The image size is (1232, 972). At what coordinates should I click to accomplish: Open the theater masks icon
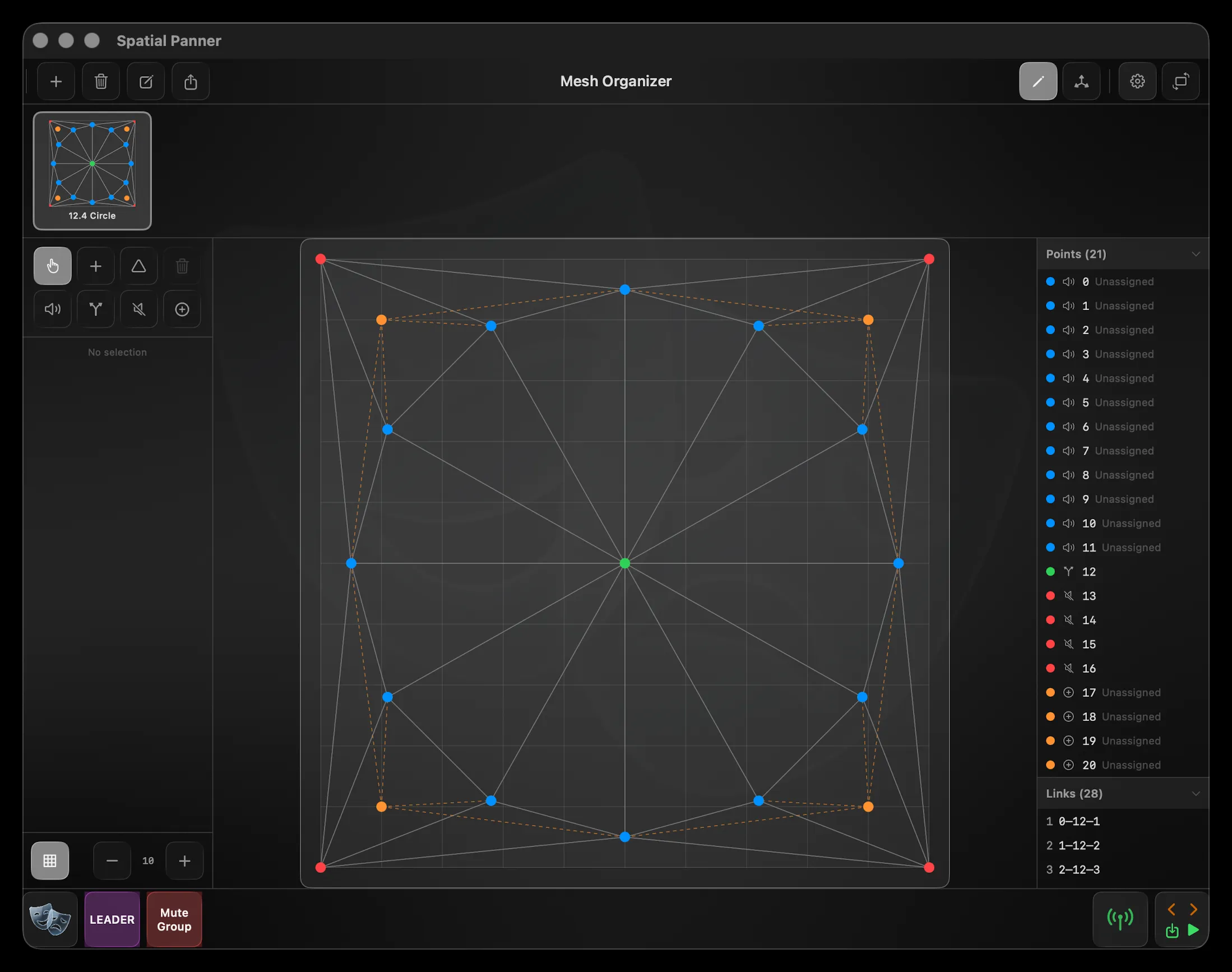(50, 919)
